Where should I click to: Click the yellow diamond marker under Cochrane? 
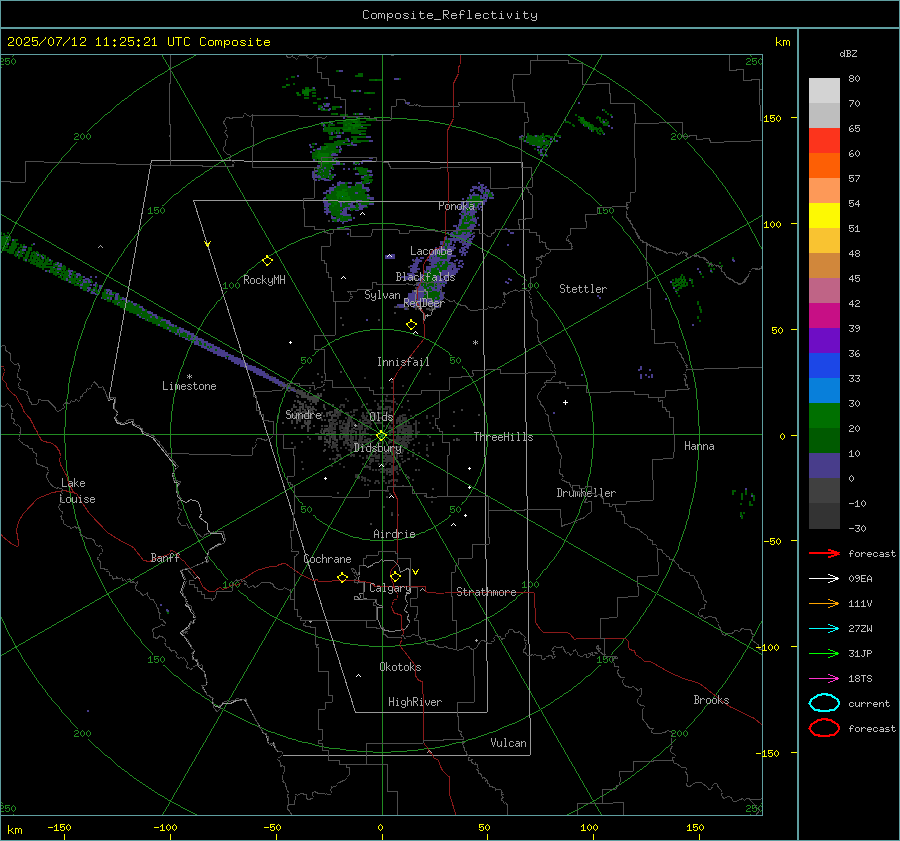(342, 577)
